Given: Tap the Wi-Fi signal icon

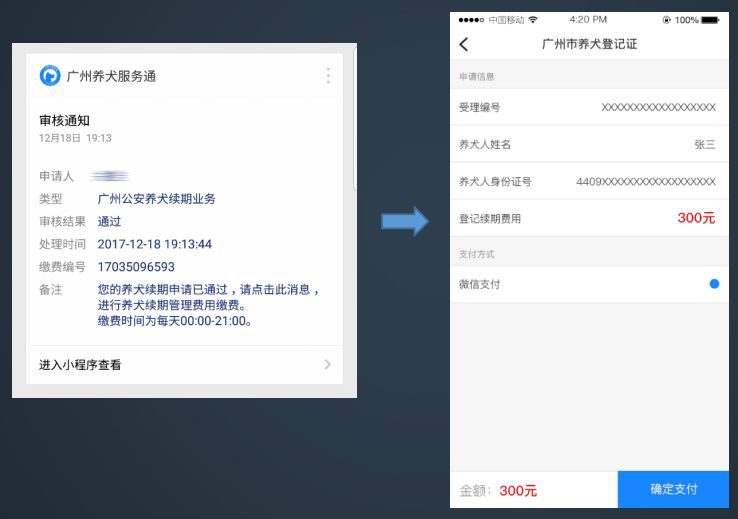Looking at the screenshot, I should (533, 20).
